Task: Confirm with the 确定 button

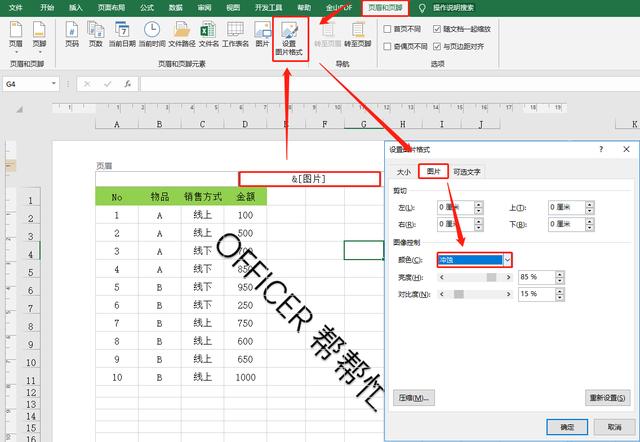Action: [x=567, y=427]
